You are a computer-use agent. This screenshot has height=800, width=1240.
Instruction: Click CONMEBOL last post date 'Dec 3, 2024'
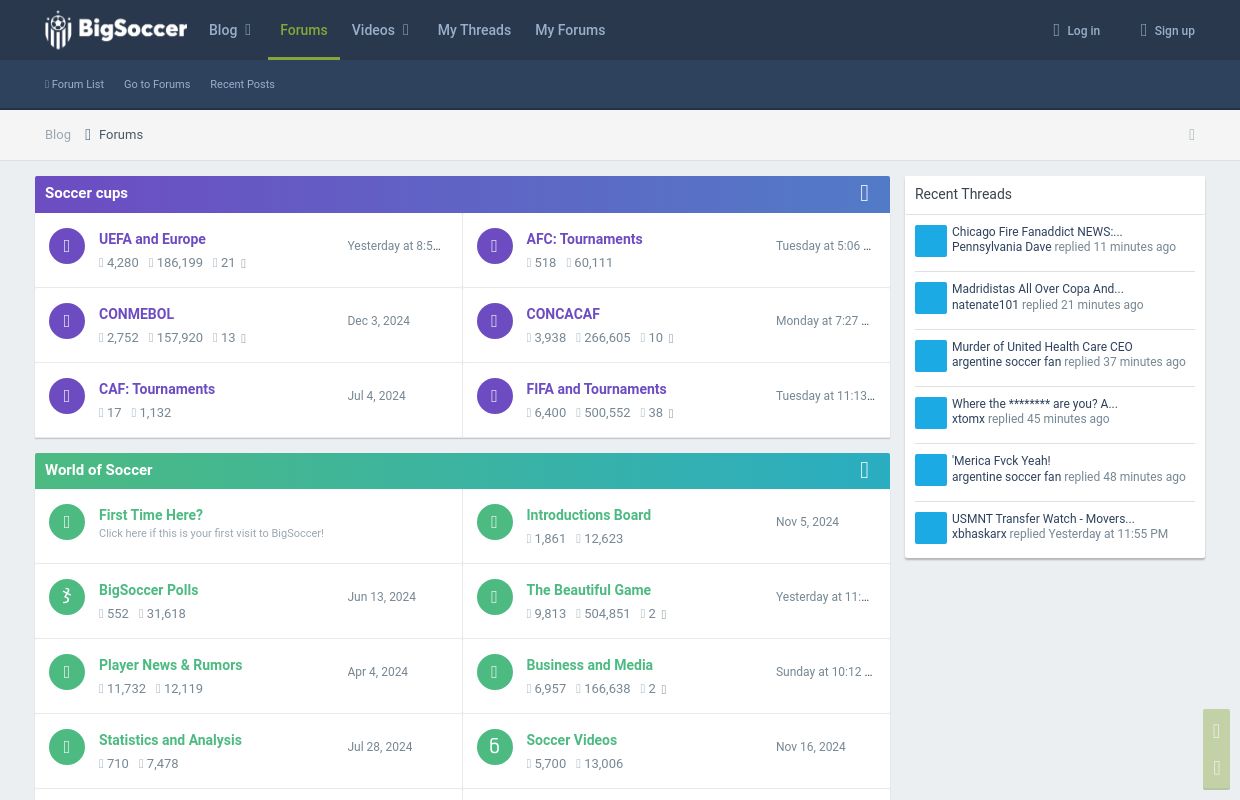click(379, 321)
